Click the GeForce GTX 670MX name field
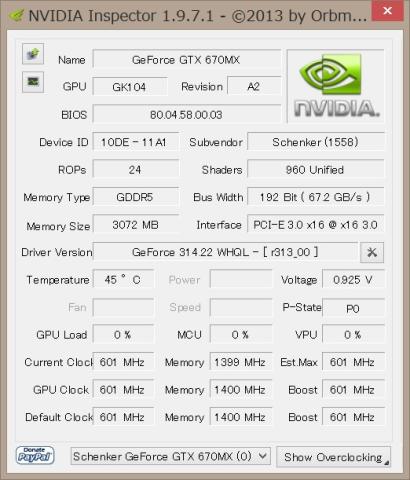410x480 pixels. click(186, 60)
